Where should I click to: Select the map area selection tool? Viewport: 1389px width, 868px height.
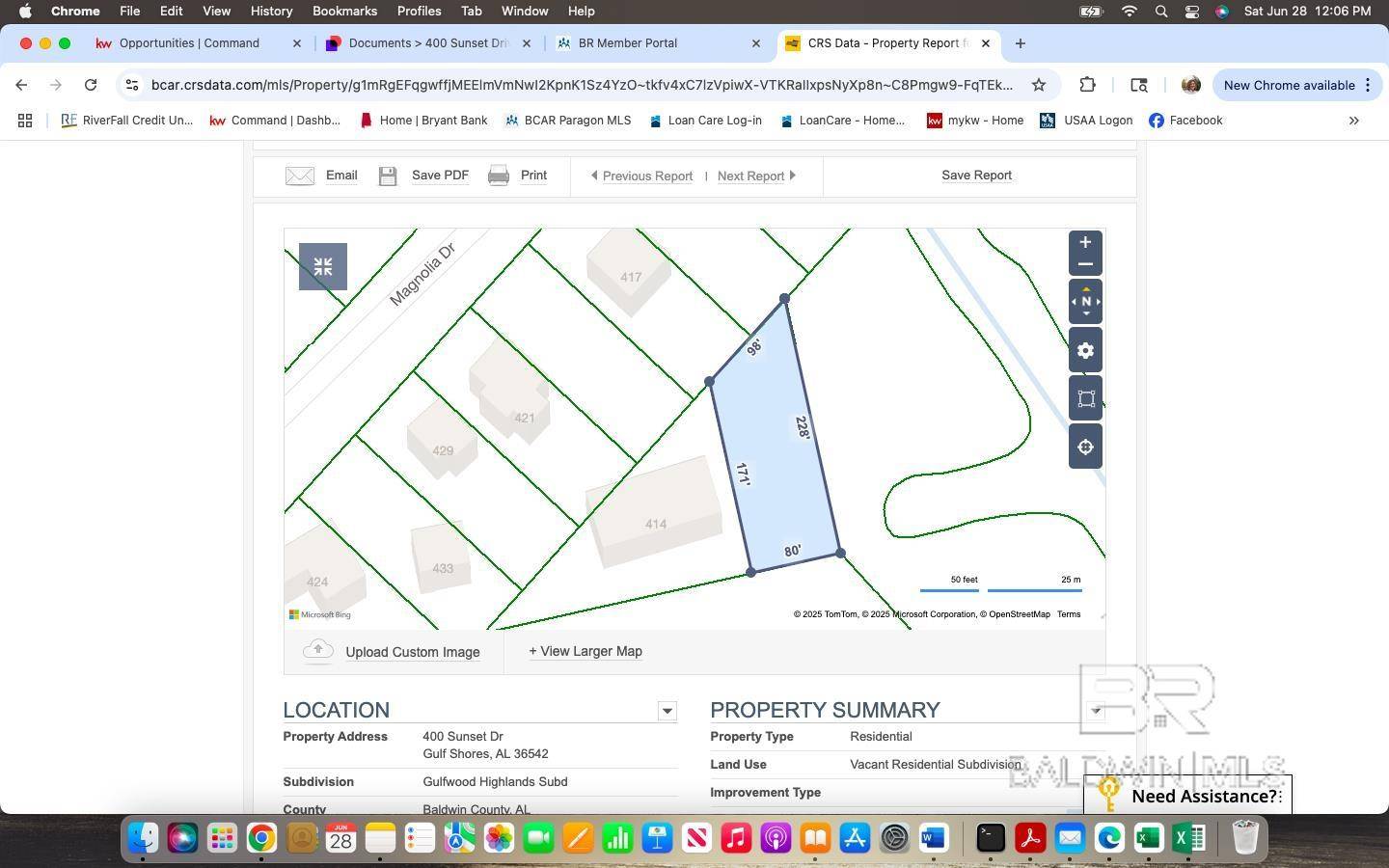point(1085,398)
